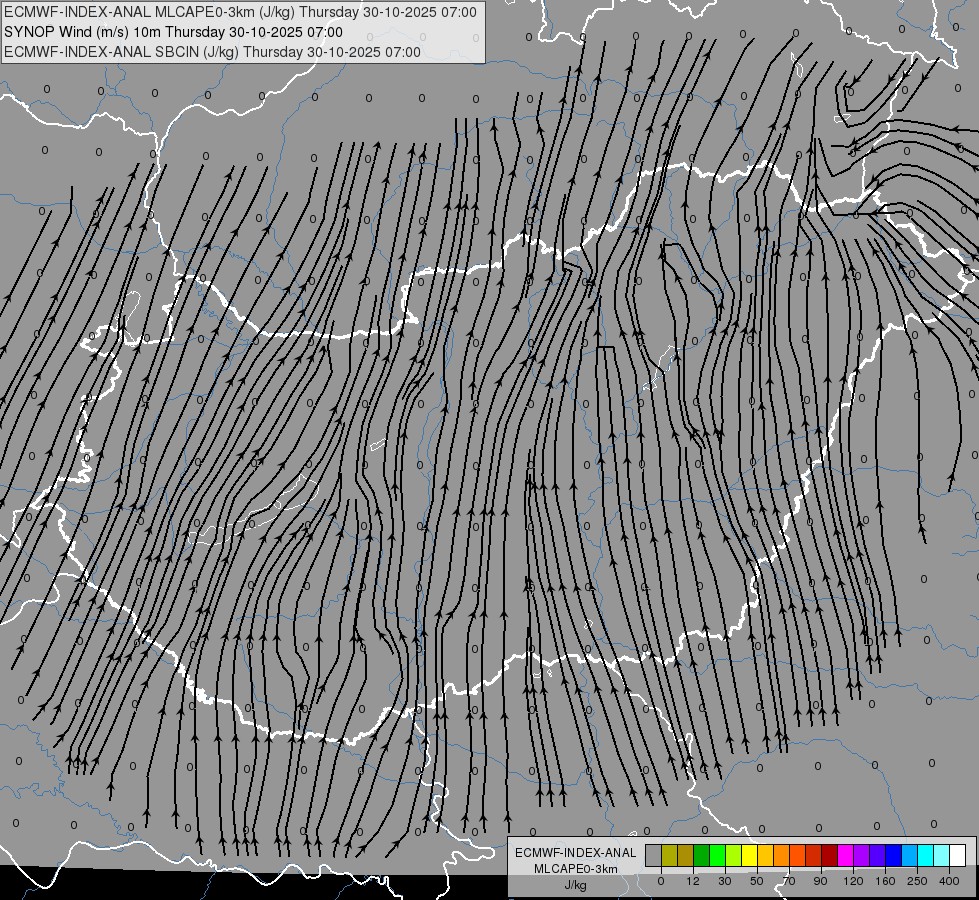Click the SBCIN title line
This screenshot has height=900, width=979.
212,52
